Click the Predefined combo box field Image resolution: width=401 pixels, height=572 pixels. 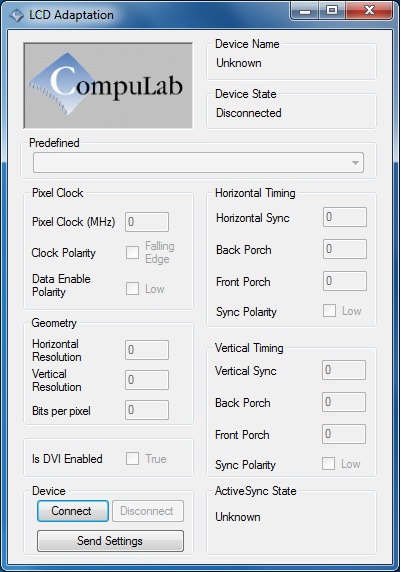coord(198,163)
